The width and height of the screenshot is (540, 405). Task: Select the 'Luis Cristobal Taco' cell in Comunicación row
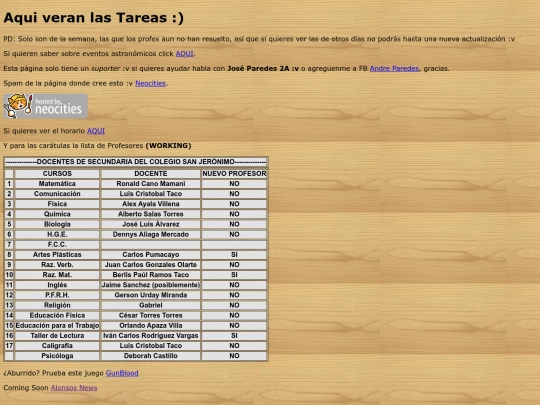[150, 194]
